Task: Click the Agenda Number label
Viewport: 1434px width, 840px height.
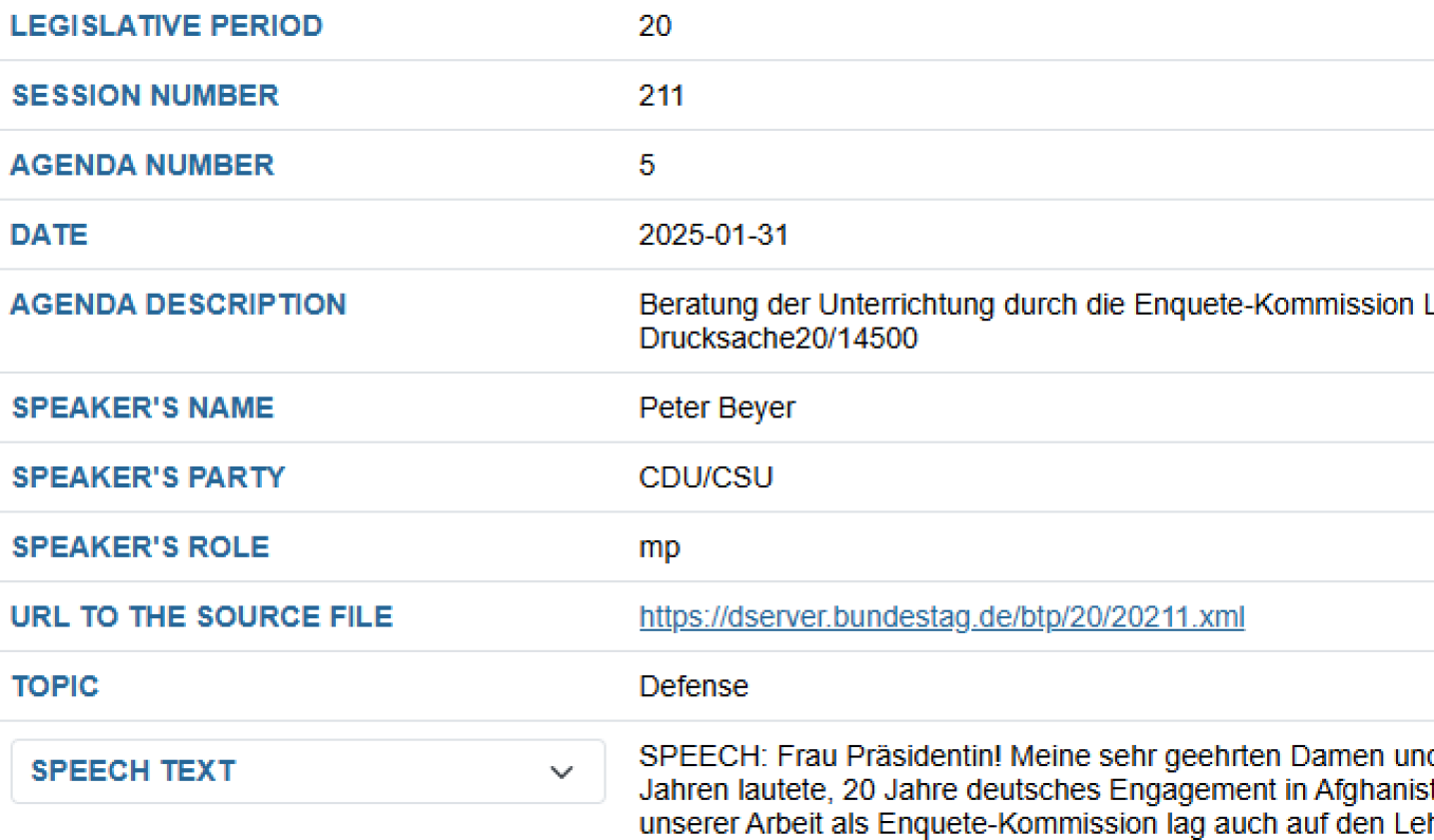Action: point(142,165)
